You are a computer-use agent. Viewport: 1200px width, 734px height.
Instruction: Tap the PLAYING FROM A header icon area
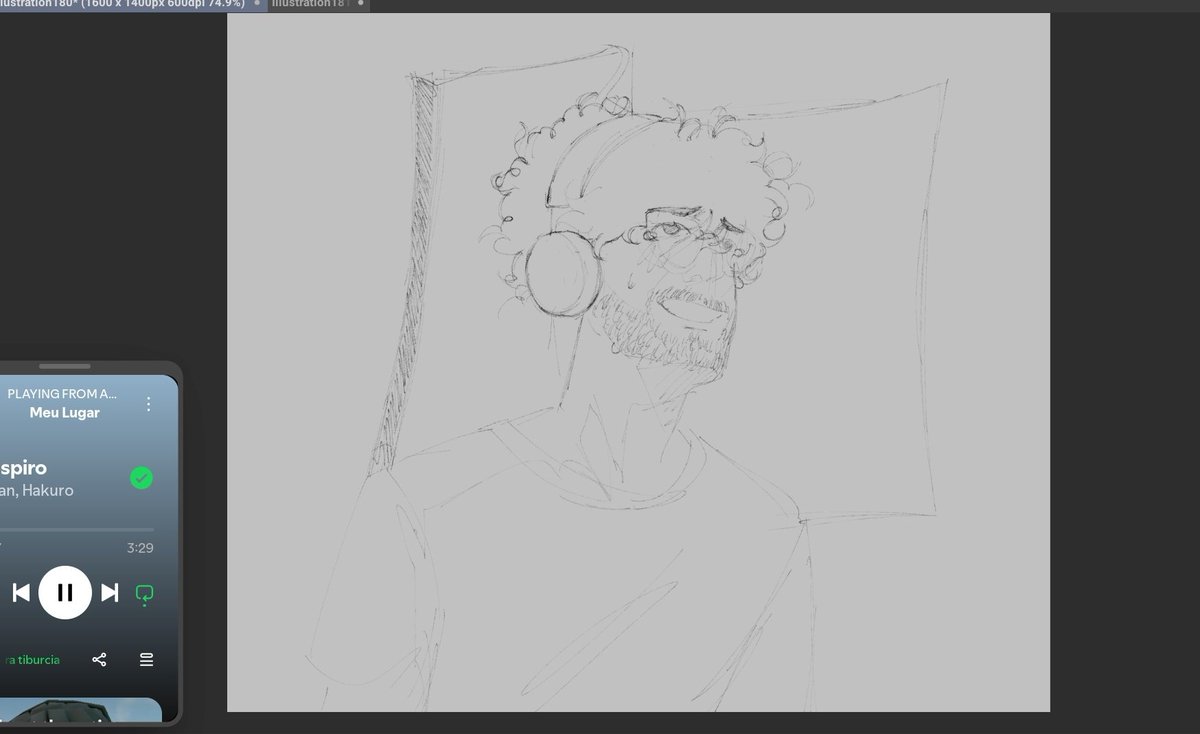64,394
